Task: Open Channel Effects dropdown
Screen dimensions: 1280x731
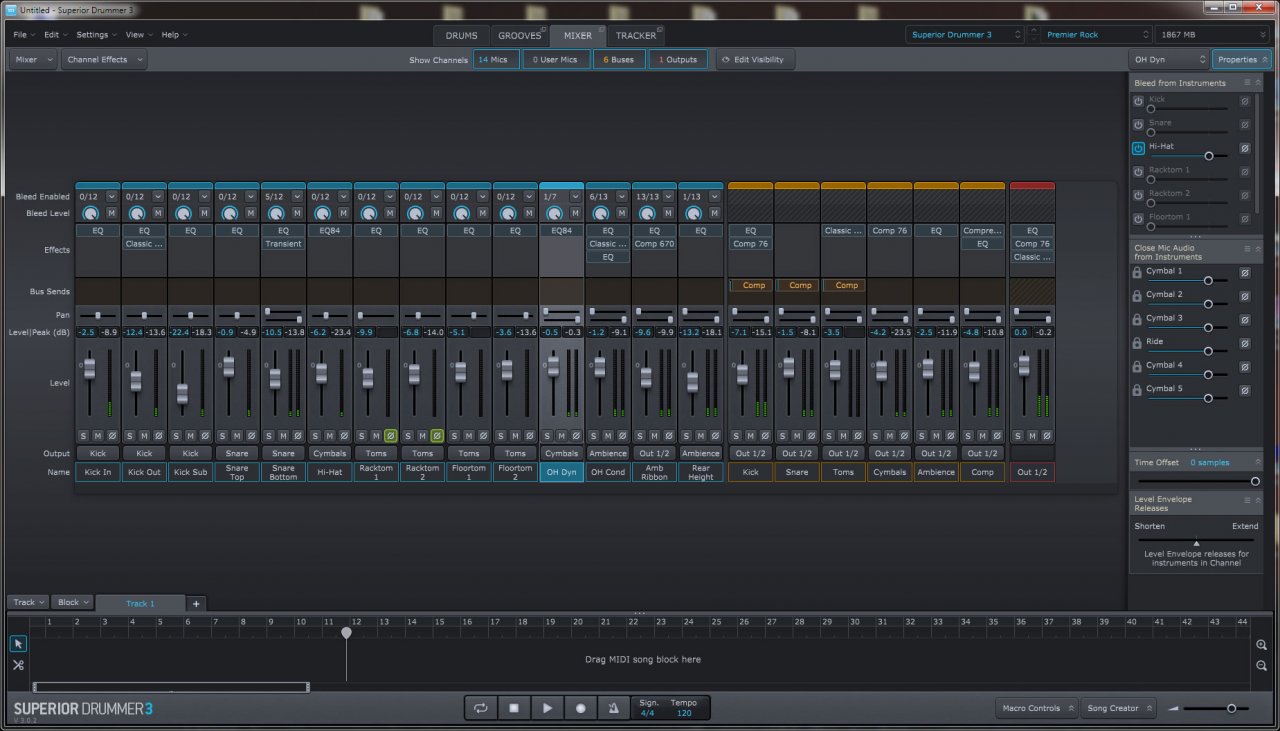Action: coord(104,60)
